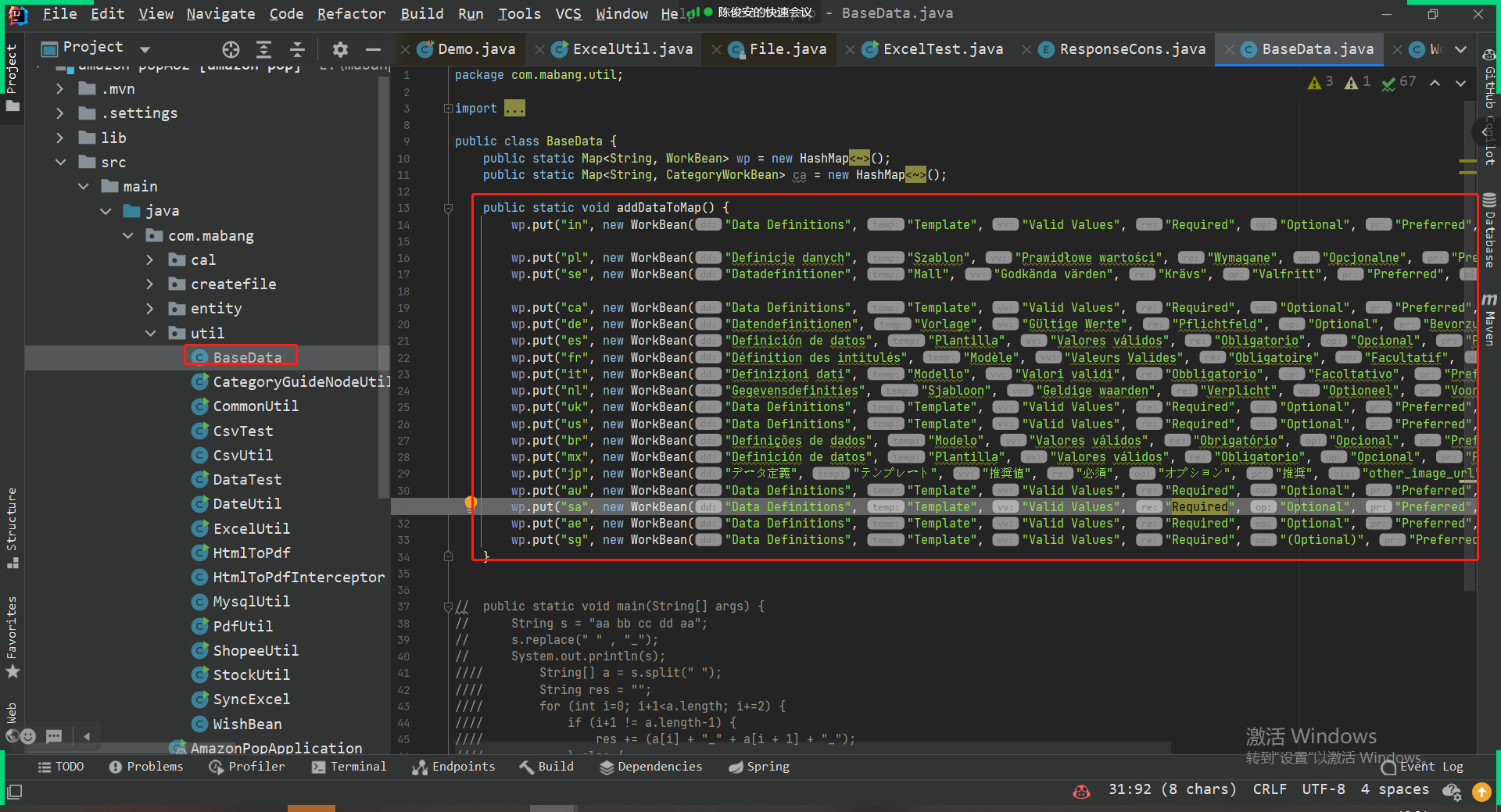This screenshot has width=1501, height=812.
Task: Switch to the ExcelUtil.java tab
Action: click(x=632, y=49)
